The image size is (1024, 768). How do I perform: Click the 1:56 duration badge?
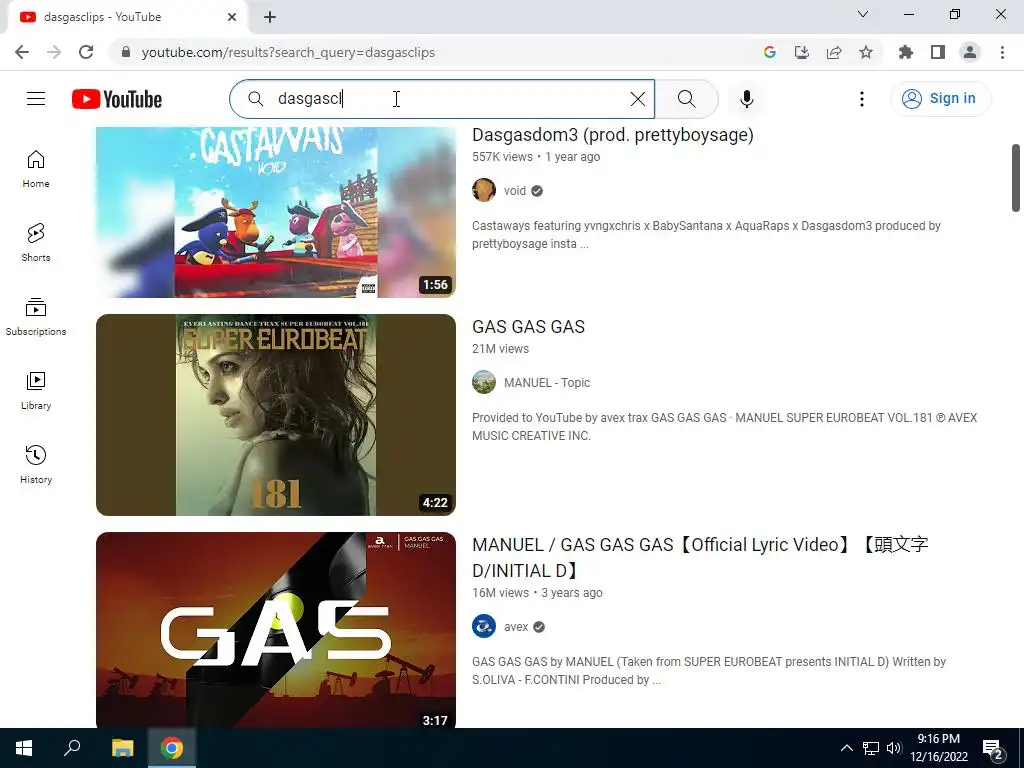tap(435, 285)
